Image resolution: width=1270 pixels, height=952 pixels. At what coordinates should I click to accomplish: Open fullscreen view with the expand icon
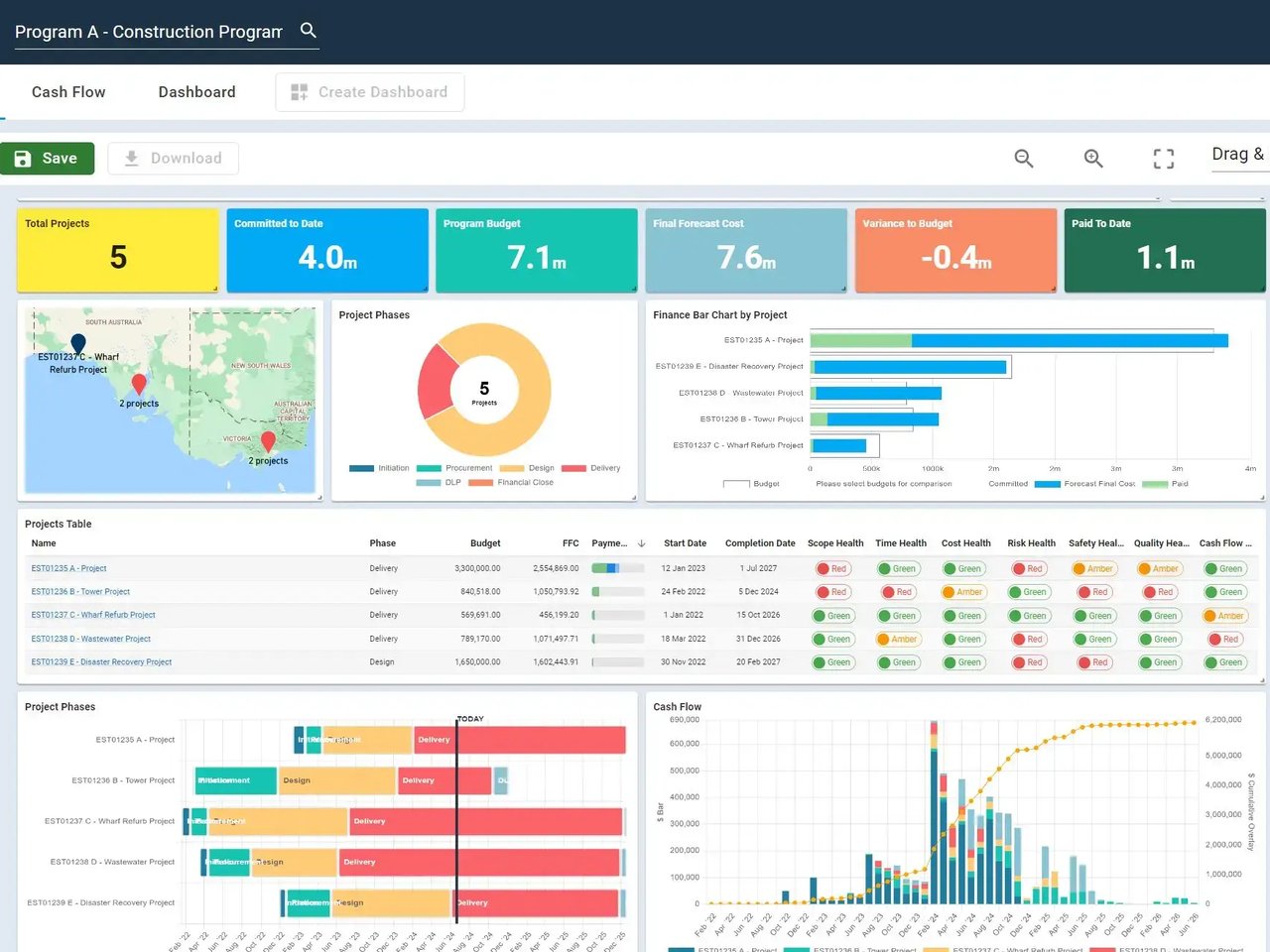1164,159
